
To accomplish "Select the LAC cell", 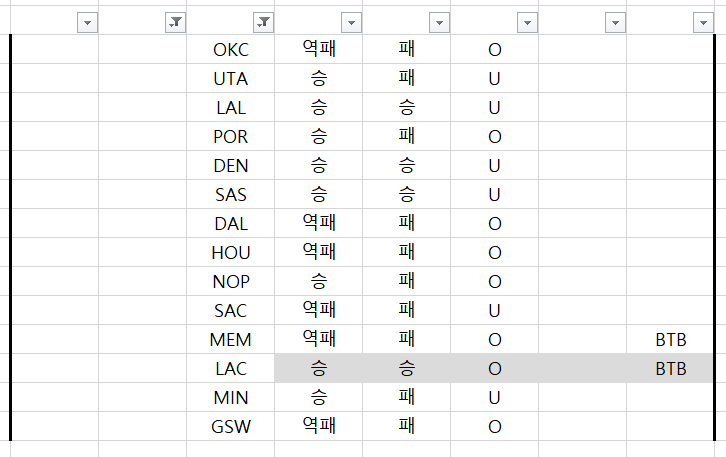I will coord(231,369).
